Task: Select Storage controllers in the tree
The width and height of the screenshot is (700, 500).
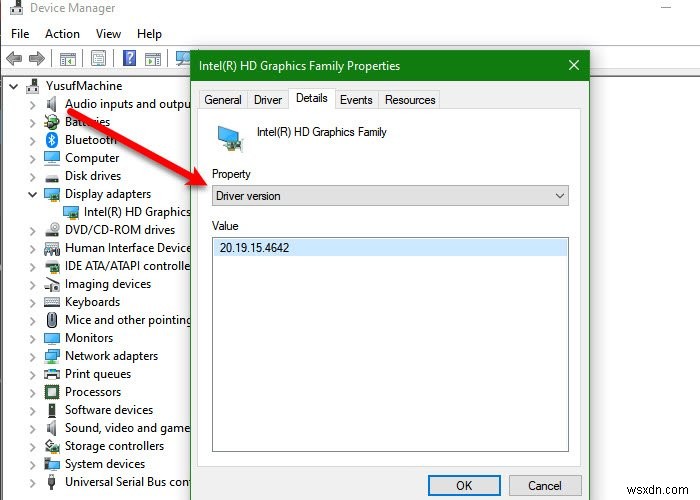Action: 114,446
